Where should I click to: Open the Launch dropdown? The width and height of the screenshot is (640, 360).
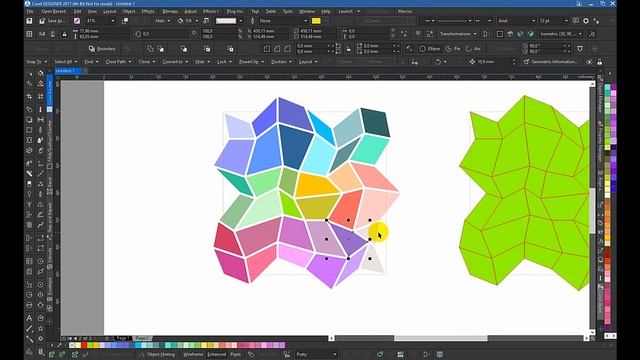pos(349,11)
